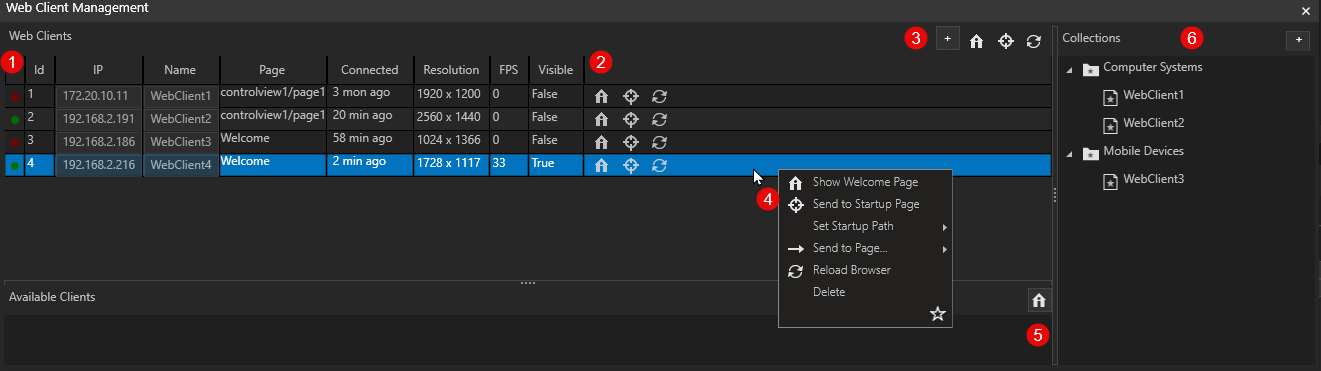The width and height of the screenshot is (1321, 371).
Task: Open Send to Page submenu
Action: tap(865, 248)
